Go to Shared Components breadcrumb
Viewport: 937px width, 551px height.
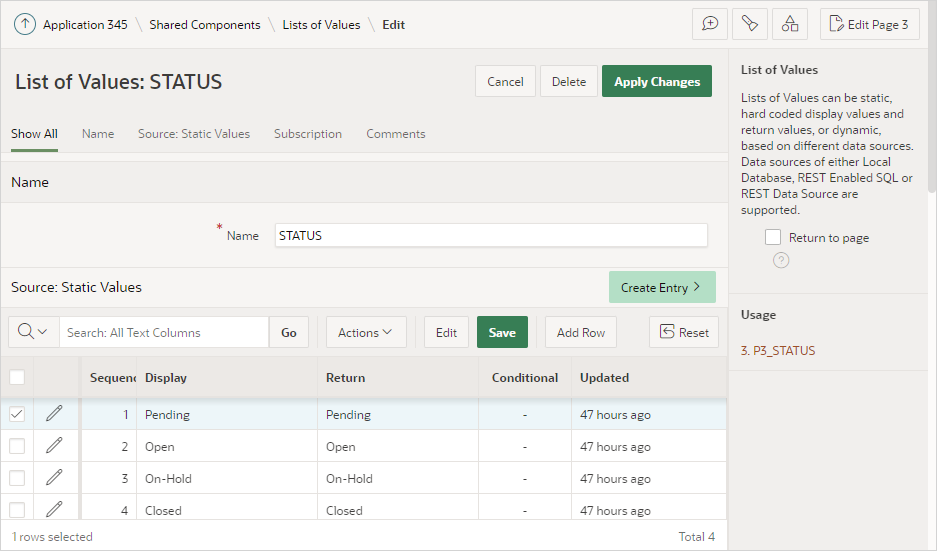(x=205, y=25)
